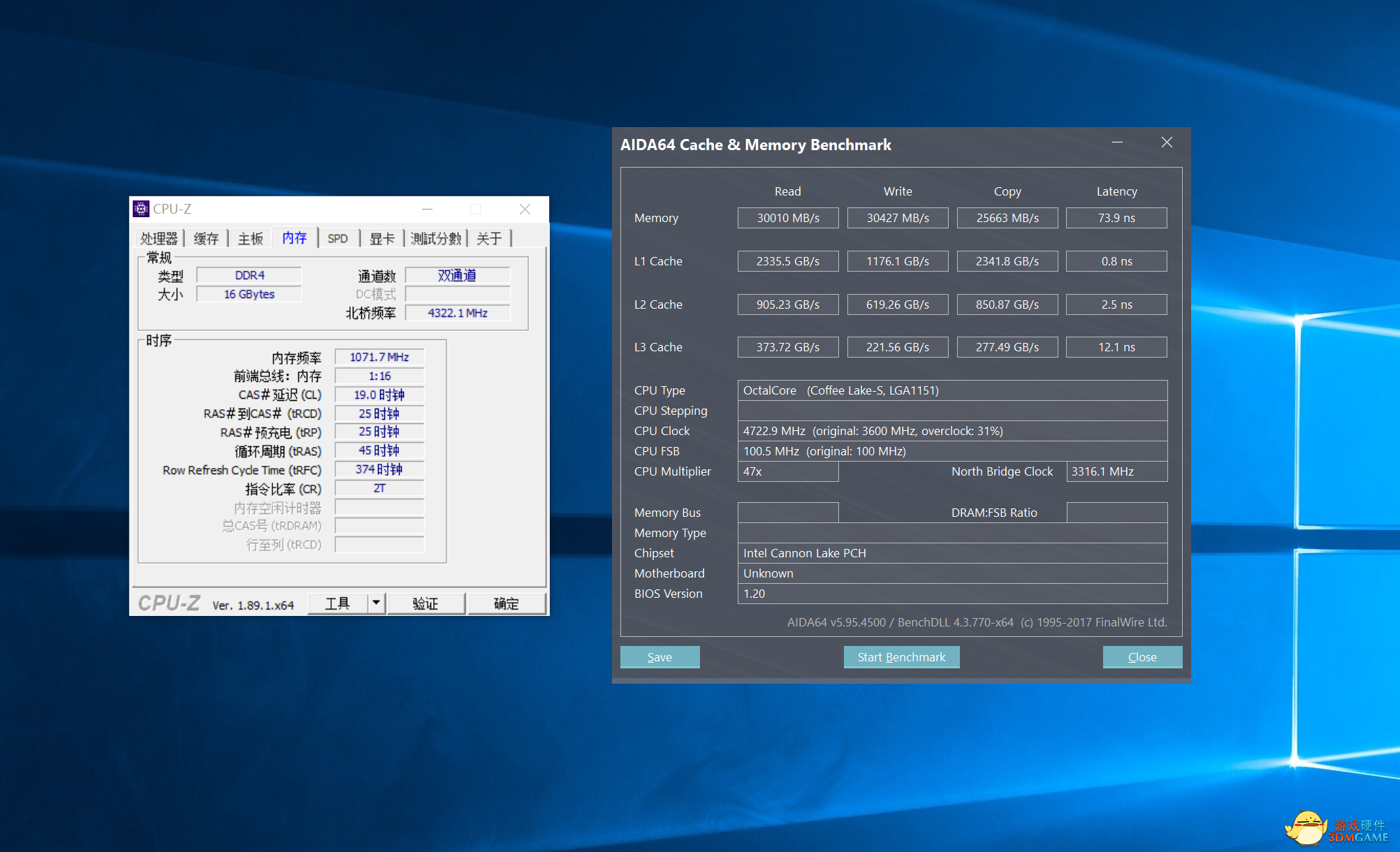Click the L2 Cache Read value 905.23 GB/s
This screenshot has height=852, width=1400.
pyautogui.click(x=788, y=304)
